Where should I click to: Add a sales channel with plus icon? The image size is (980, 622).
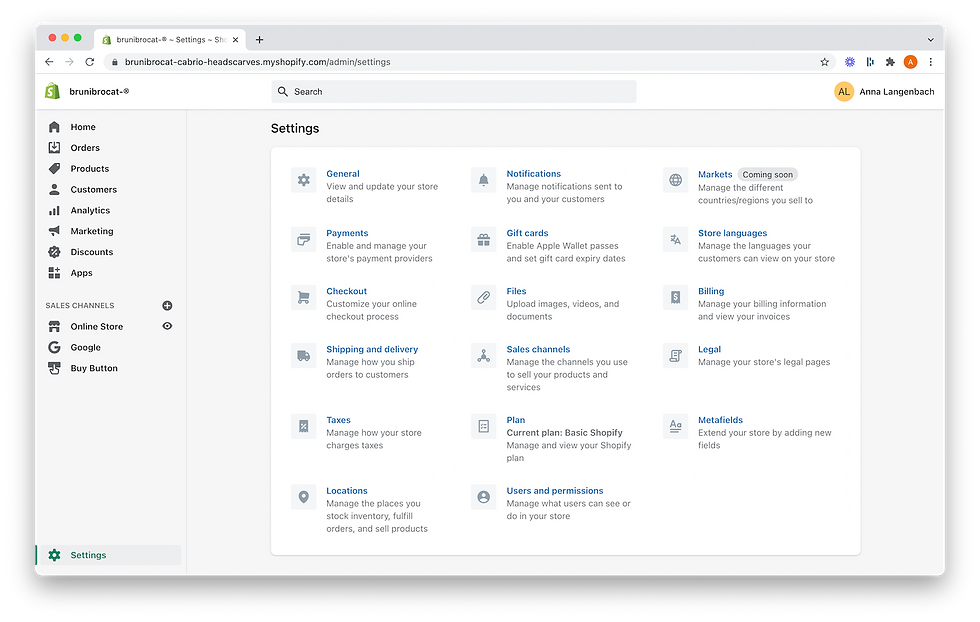[x=167, y=306]
